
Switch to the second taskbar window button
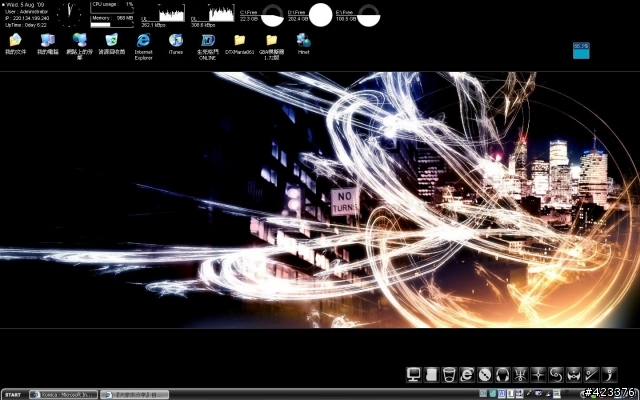pyautogui.click(x=134, y=395)
